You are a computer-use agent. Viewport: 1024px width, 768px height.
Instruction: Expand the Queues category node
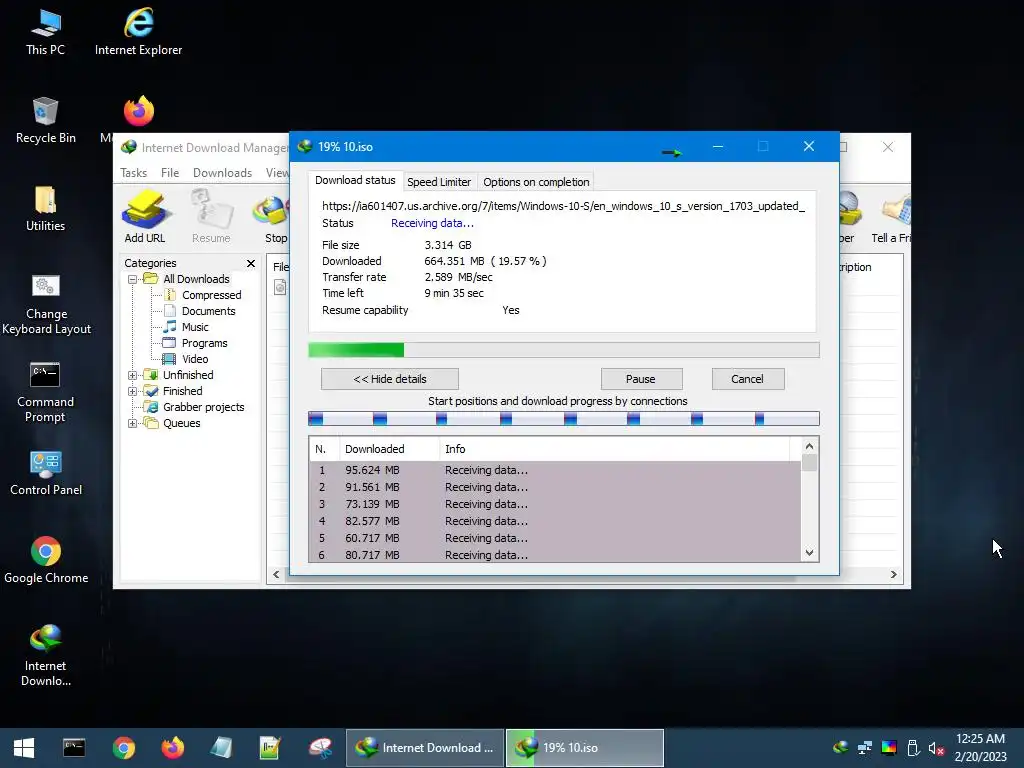[132, 423]
